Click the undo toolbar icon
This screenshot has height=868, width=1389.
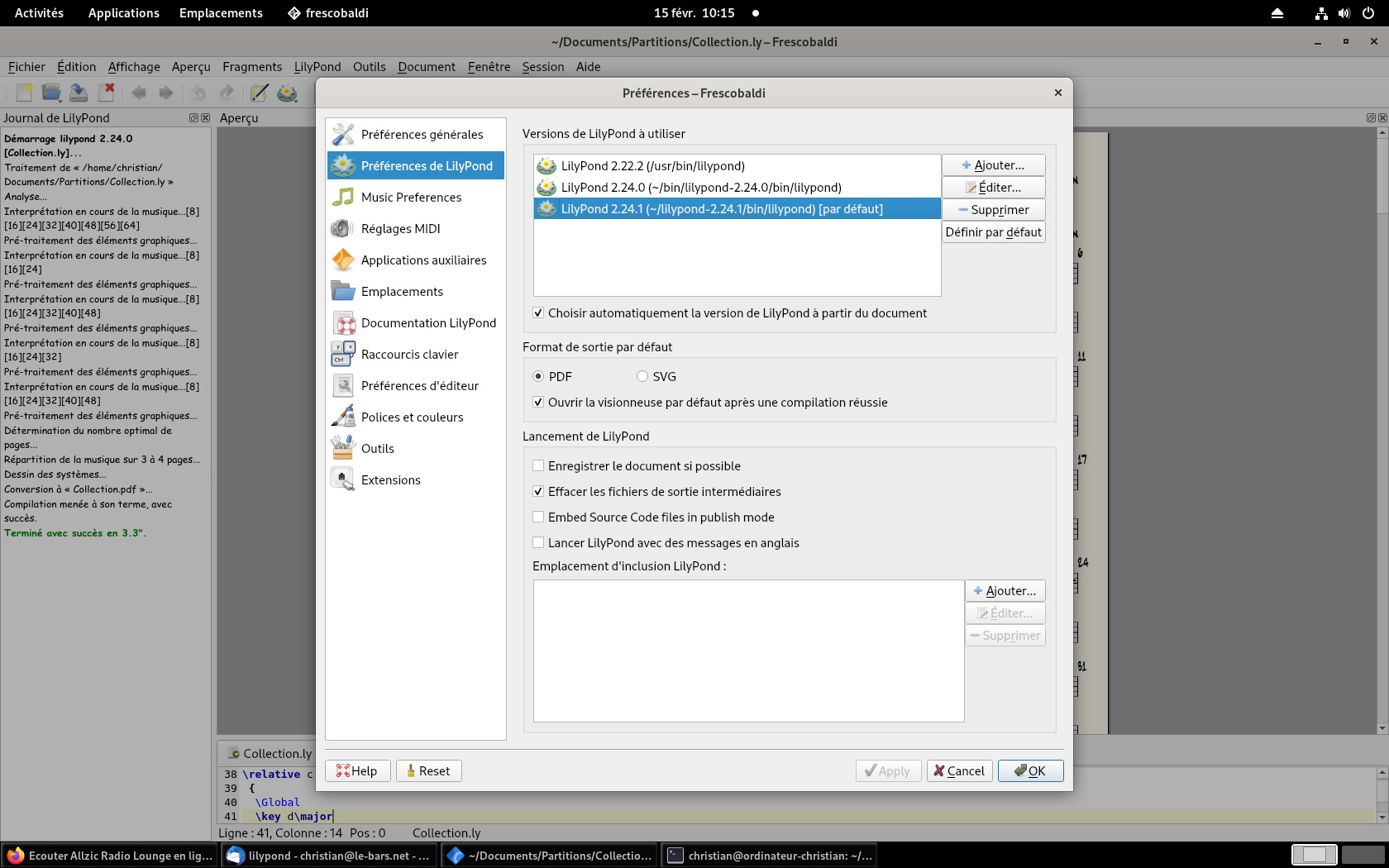[x=199, y=93]
